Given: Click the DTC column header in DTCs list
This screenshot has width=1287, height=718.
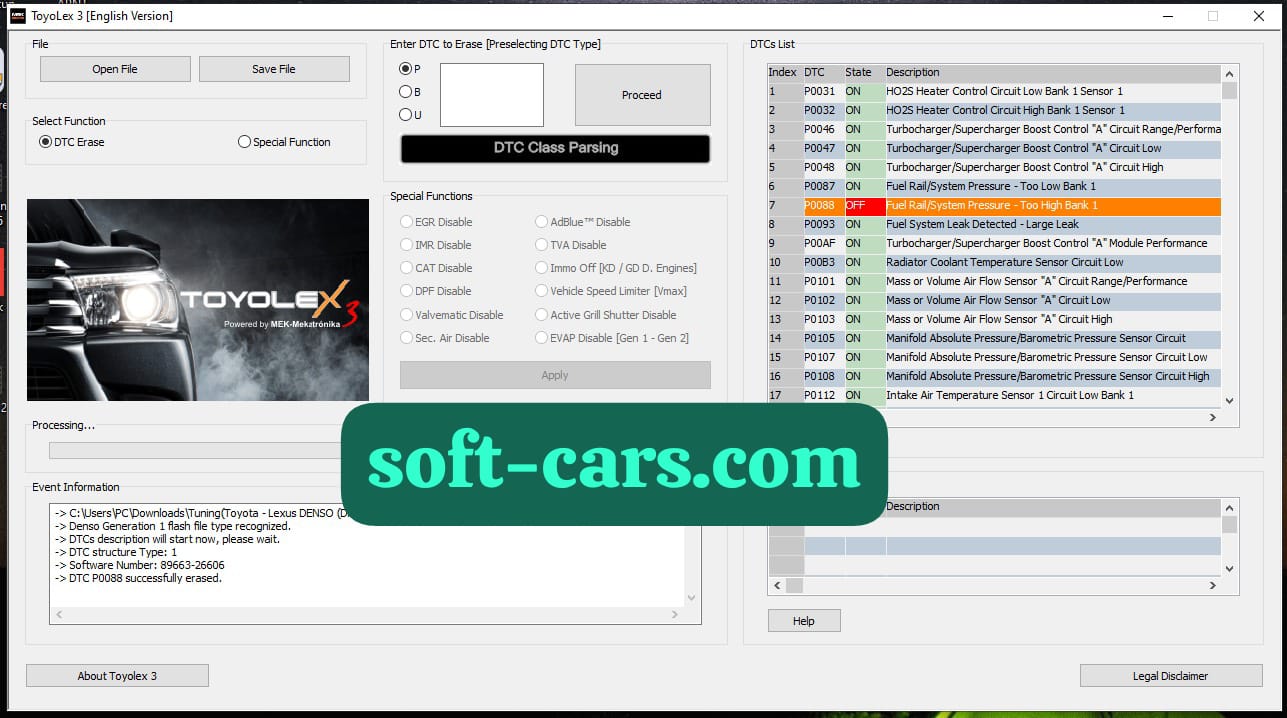Looking at the screenshot, I should coord(824,72).
